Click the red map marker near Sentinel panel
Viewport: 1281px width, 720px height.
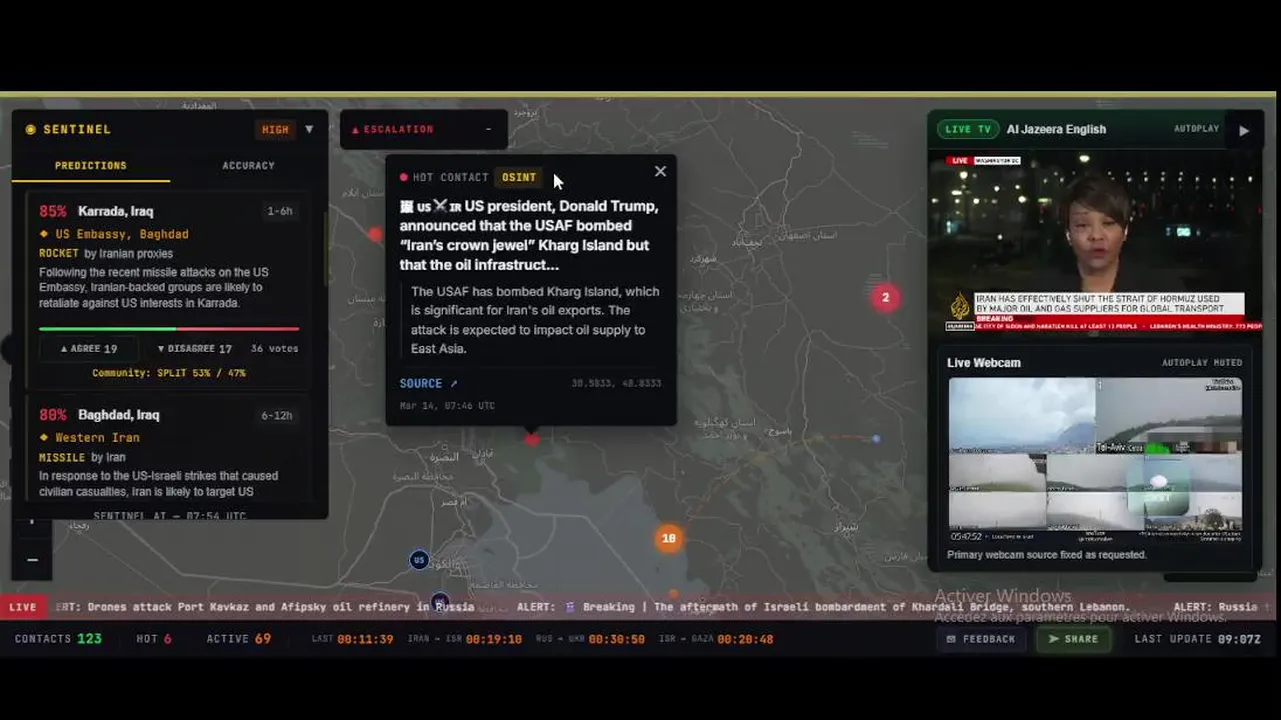tap(375, 235)
